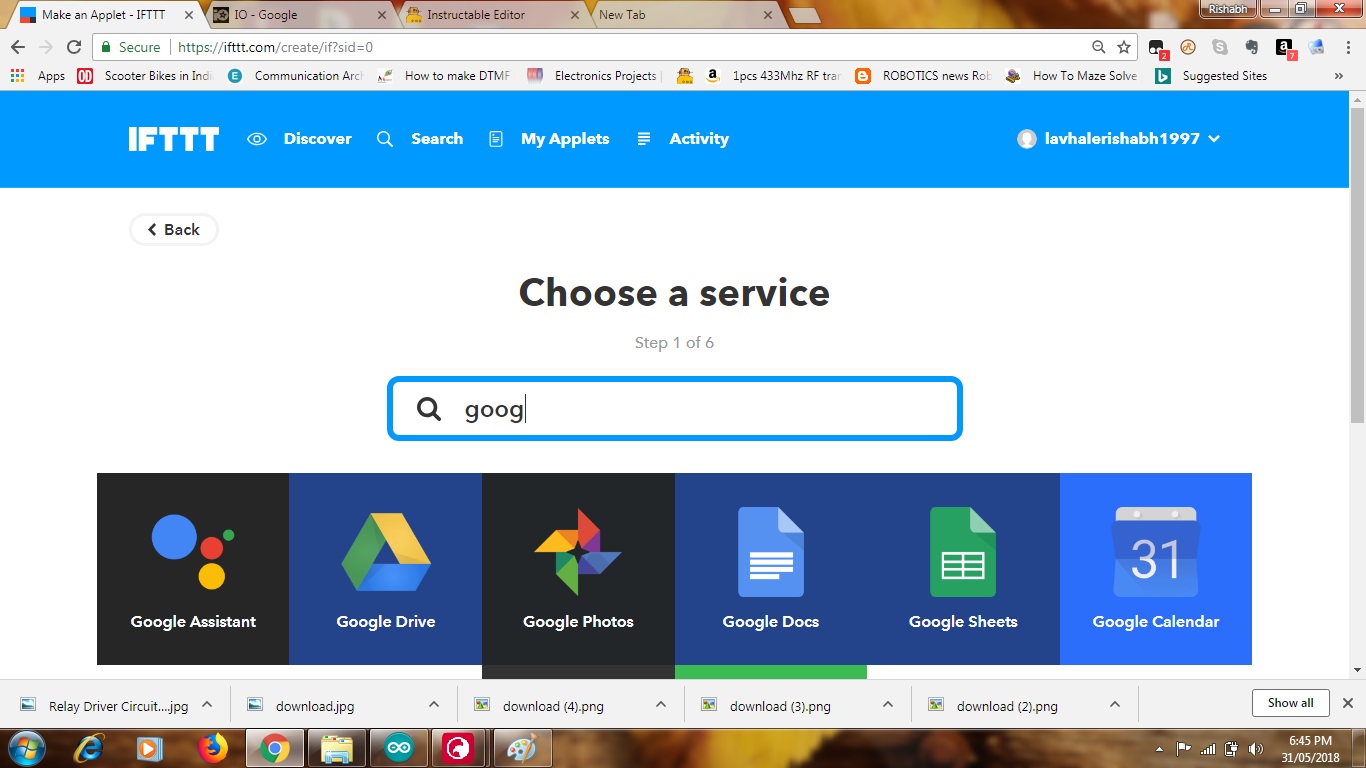Open the network signal tray icon
This screenshot has height=768, width=1366.
[x=1208, y=748]
